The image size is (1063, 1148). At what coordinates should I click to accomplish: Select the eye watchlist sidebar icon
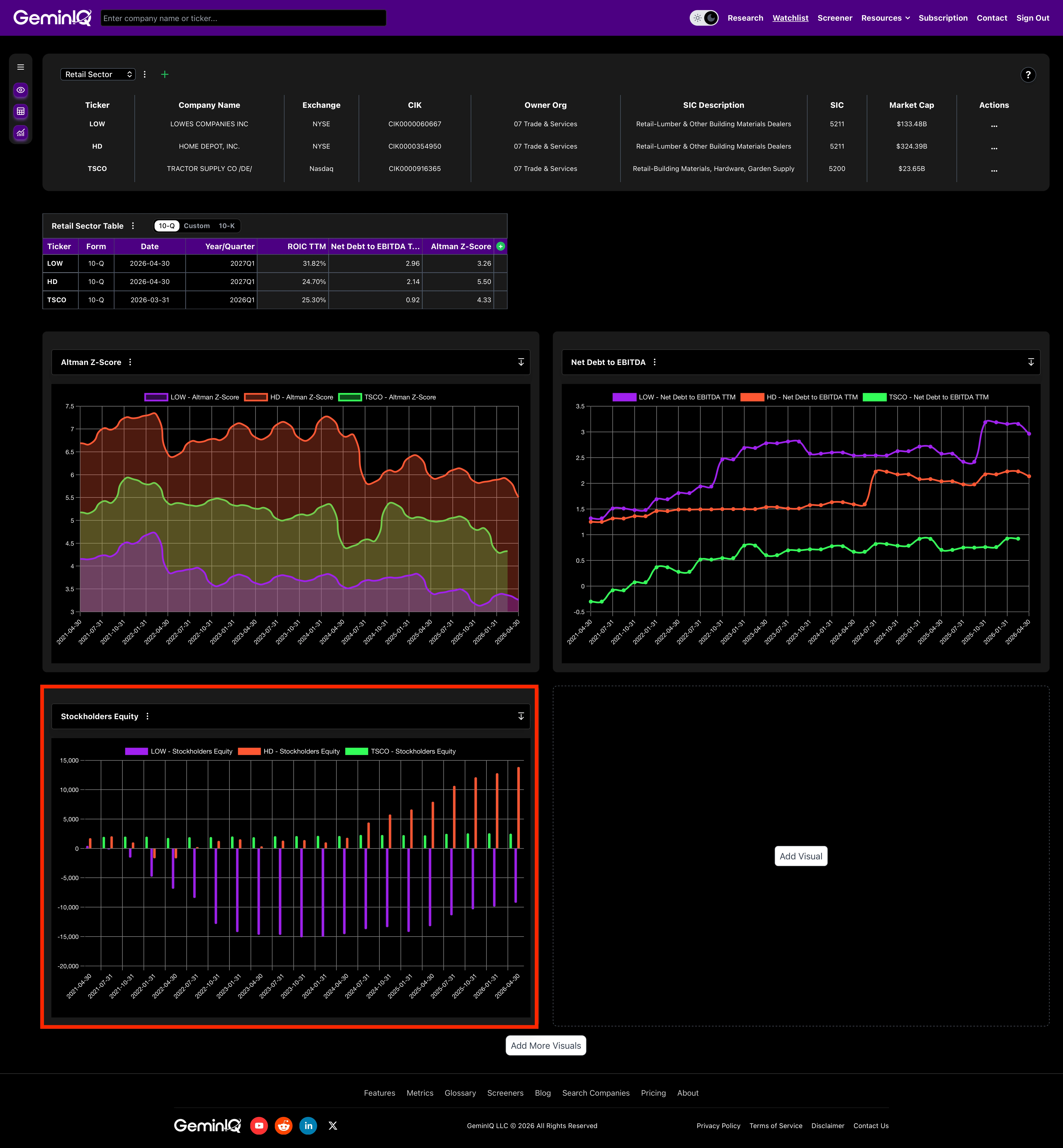(x=21, y=90)
